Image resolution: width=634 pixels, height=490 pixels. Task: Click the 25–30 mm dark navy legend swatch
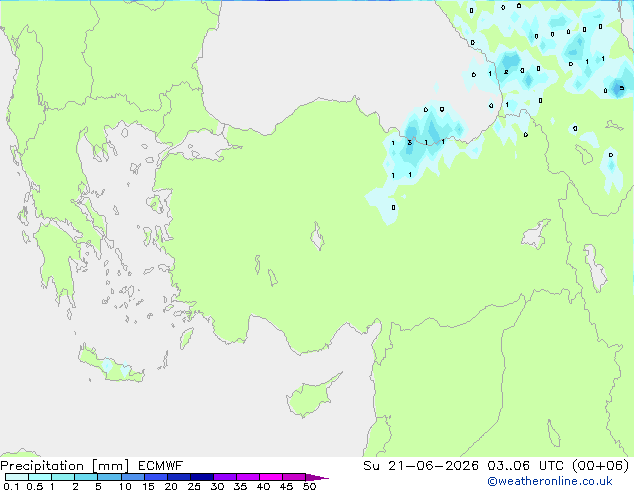pyautogui.click(x=202, y=477)
